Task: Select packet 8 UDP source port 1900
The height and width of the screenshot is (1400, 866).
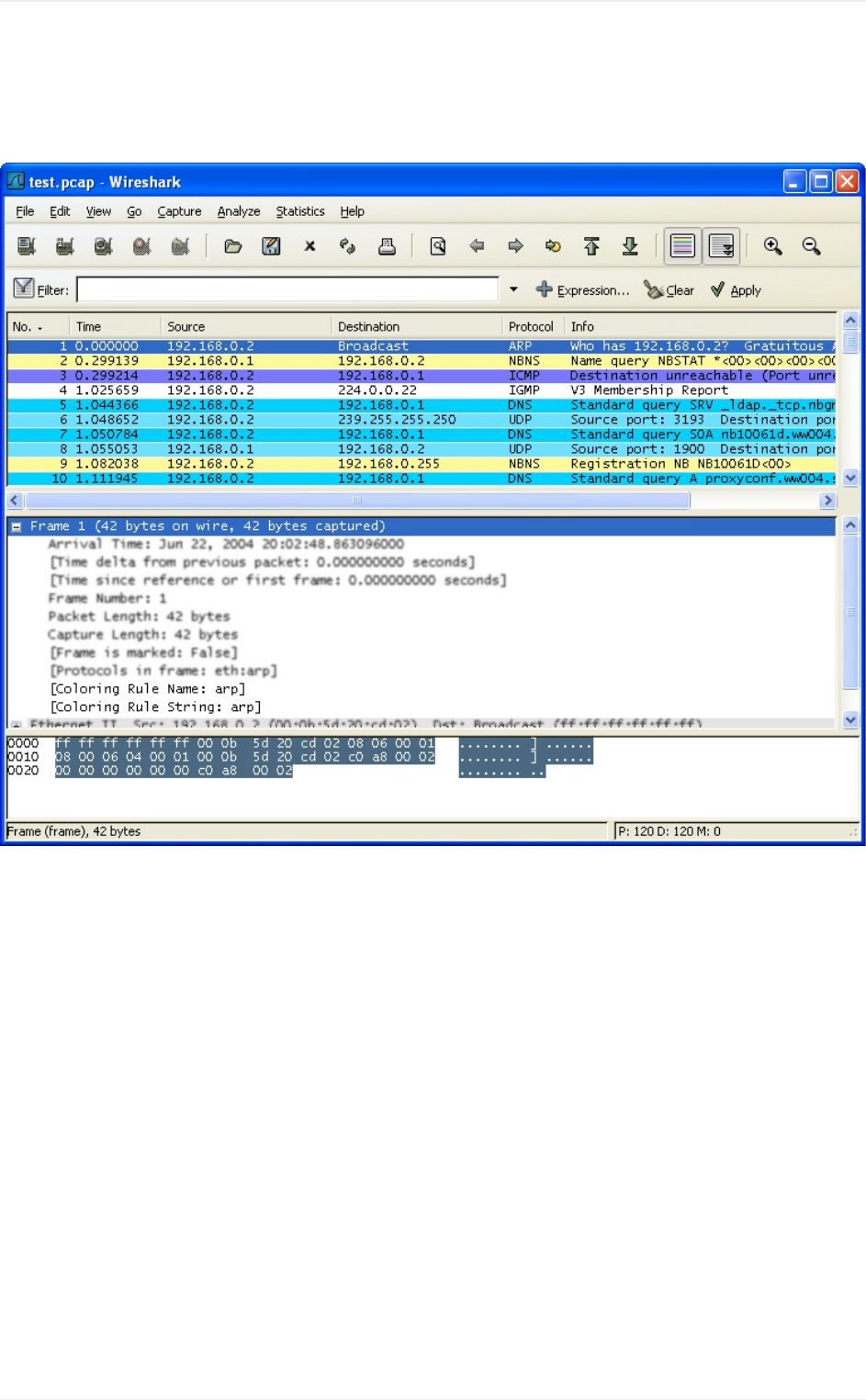Action: pos(422,449)
